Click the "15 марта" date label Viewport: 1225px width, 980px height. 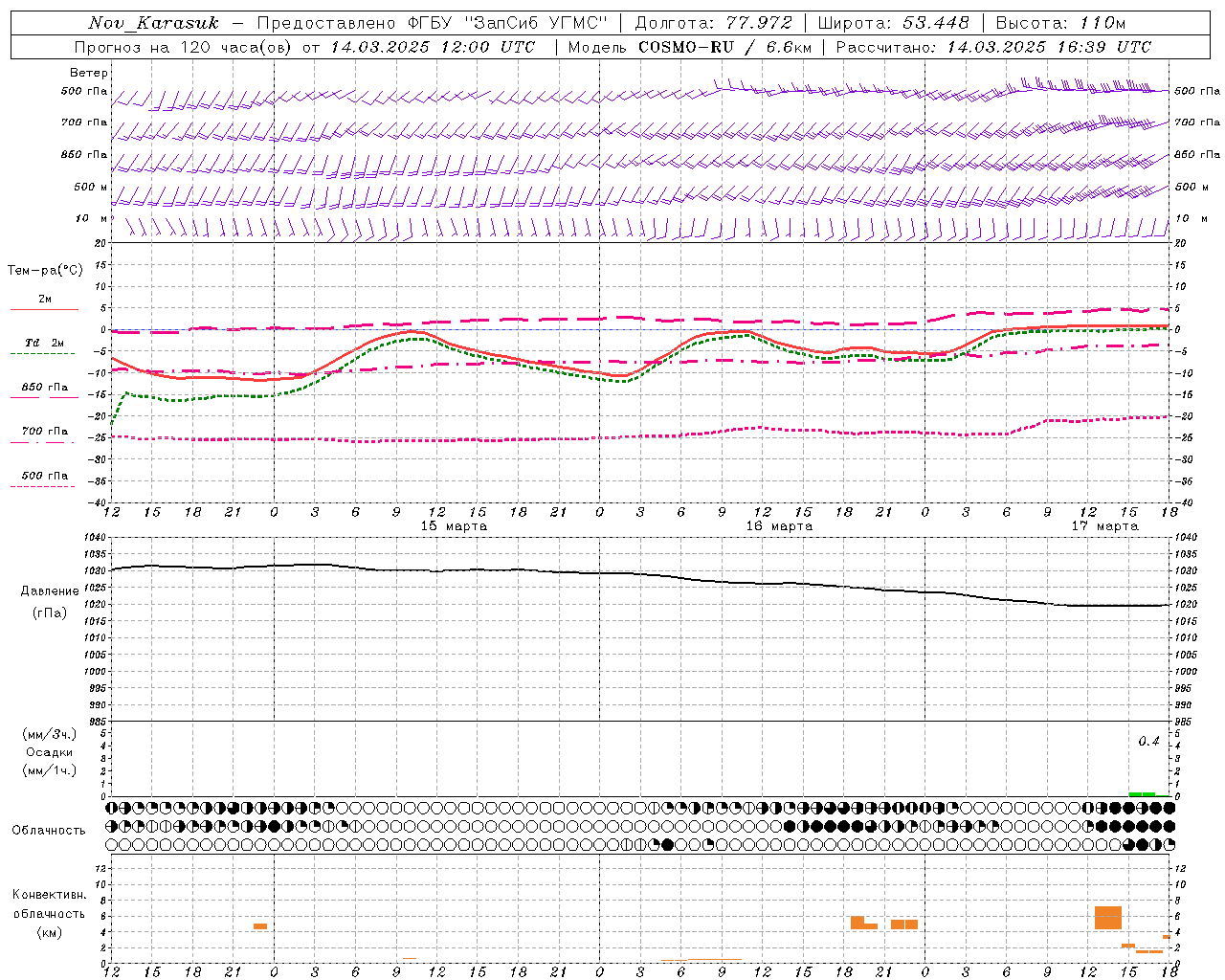[454, 526]
